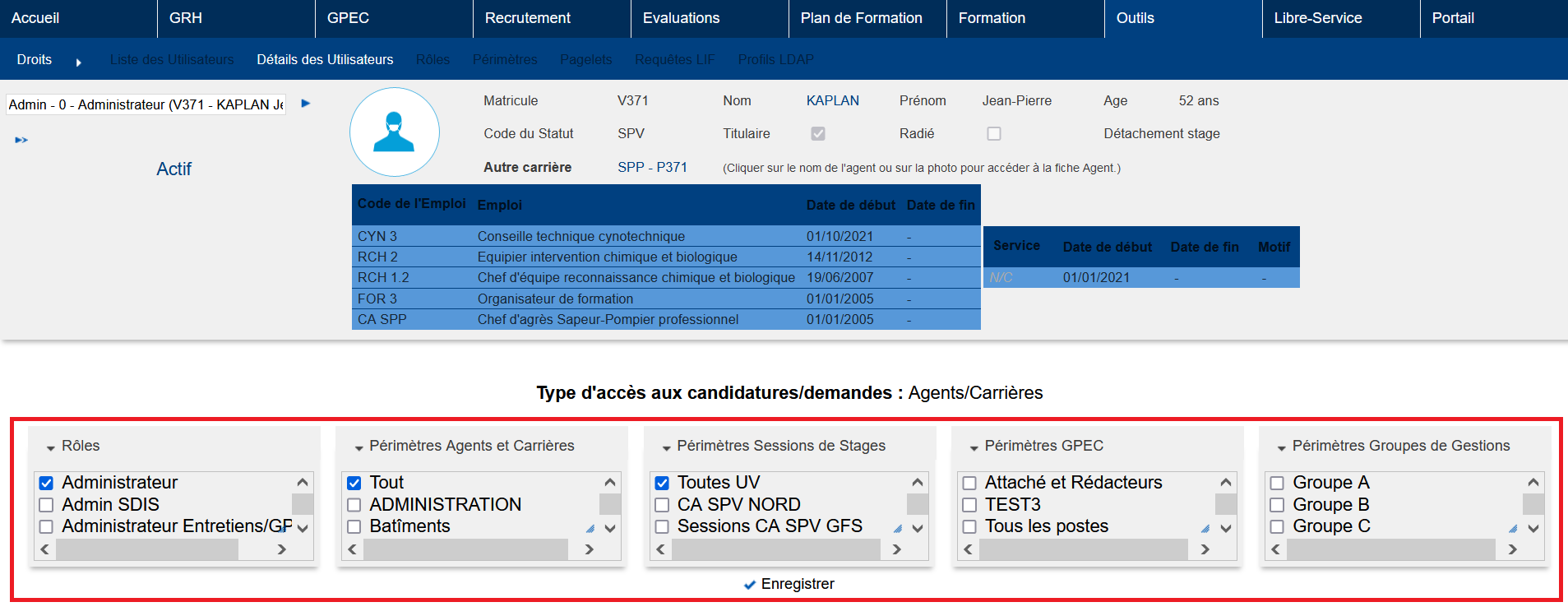The height and width of the screenshot is (616, 1568).
Task: Click the arrow icon next to Droits
Action: [x=79, y=62]
